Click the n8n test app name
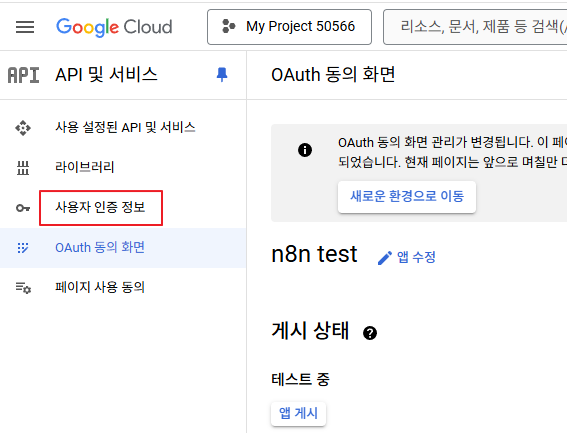Screen dimensions: 567x433 (314, 254)
